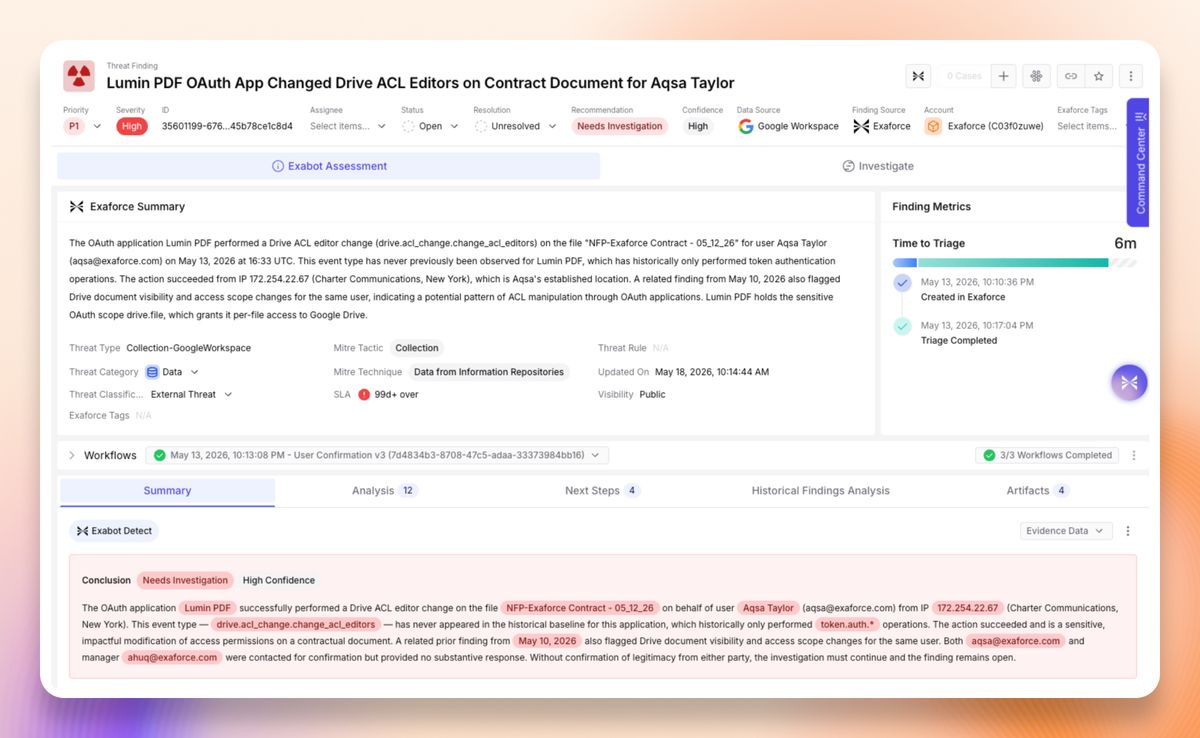
Task: Click the NFP-Exaforce Contract - 05_12_26 chip
Action: click(x=581, y=608)
